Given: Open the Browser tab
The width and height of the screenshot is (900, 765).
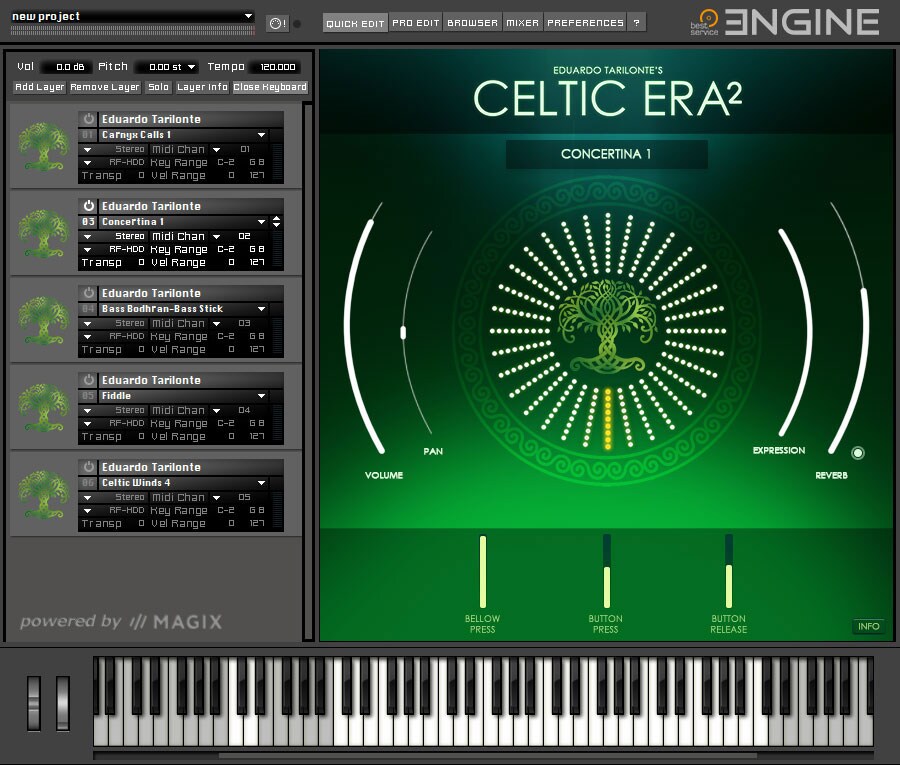Looking at the screenshot, I should tap(472, 23).
